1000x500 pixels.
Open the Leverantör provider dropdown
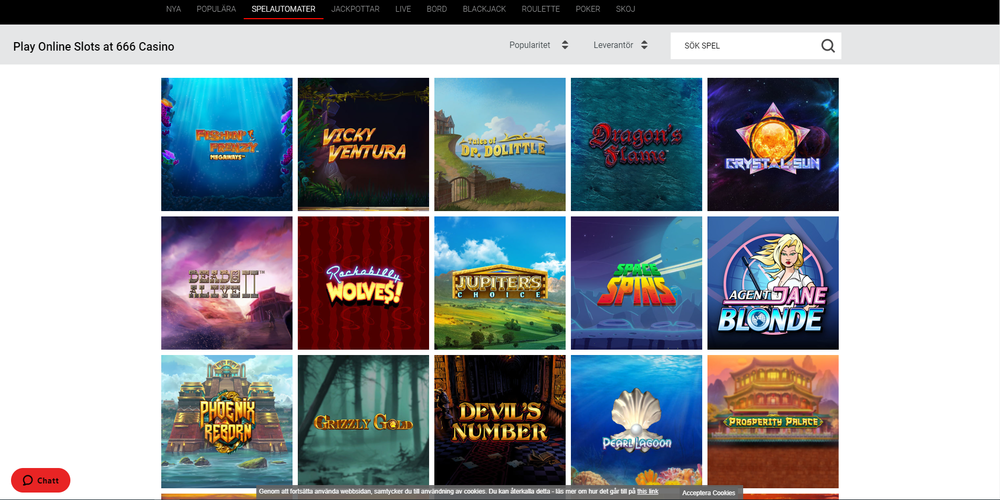621,45
